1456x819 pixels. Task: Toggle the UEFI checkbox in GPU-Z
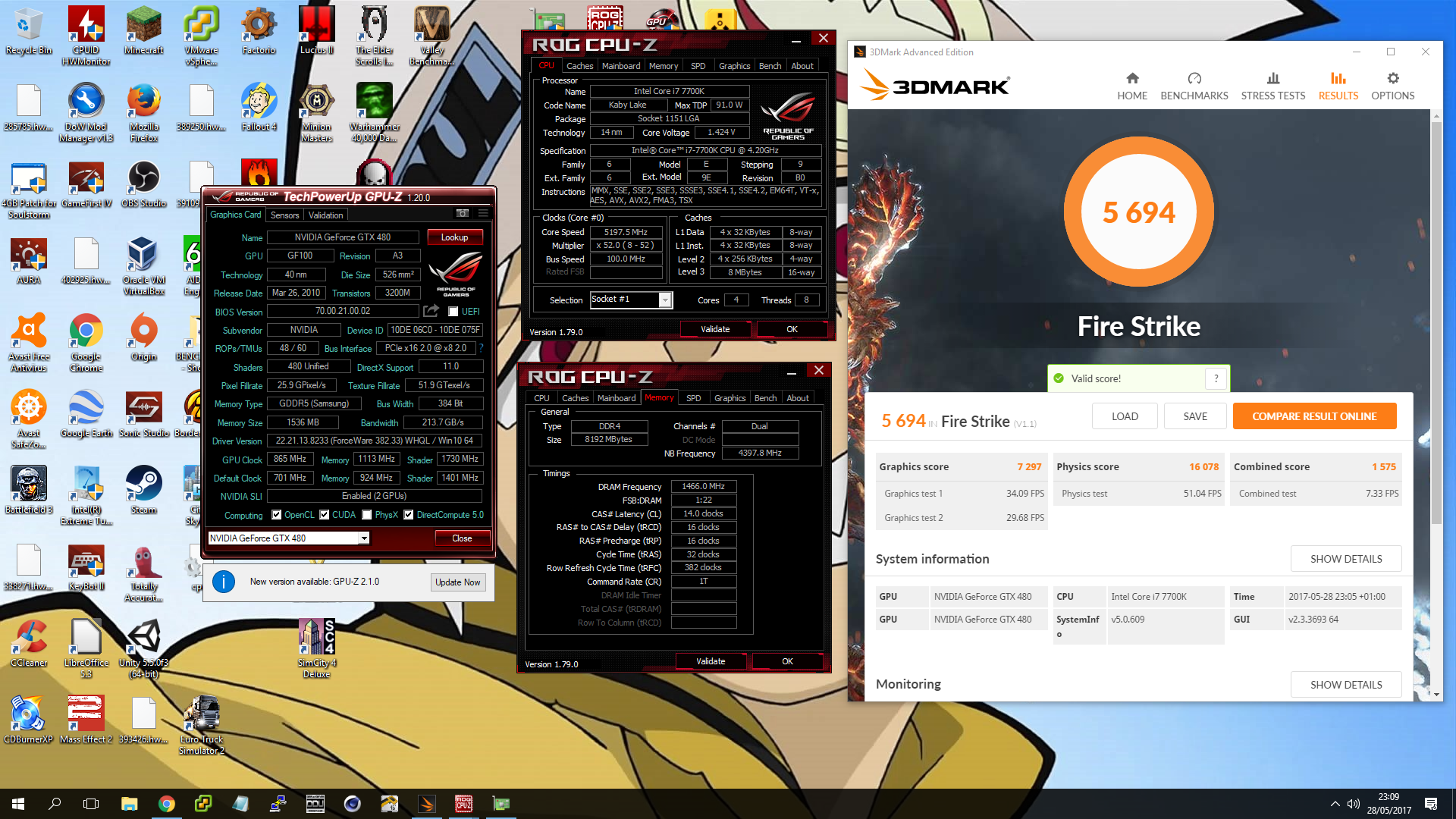click(453, 312)
